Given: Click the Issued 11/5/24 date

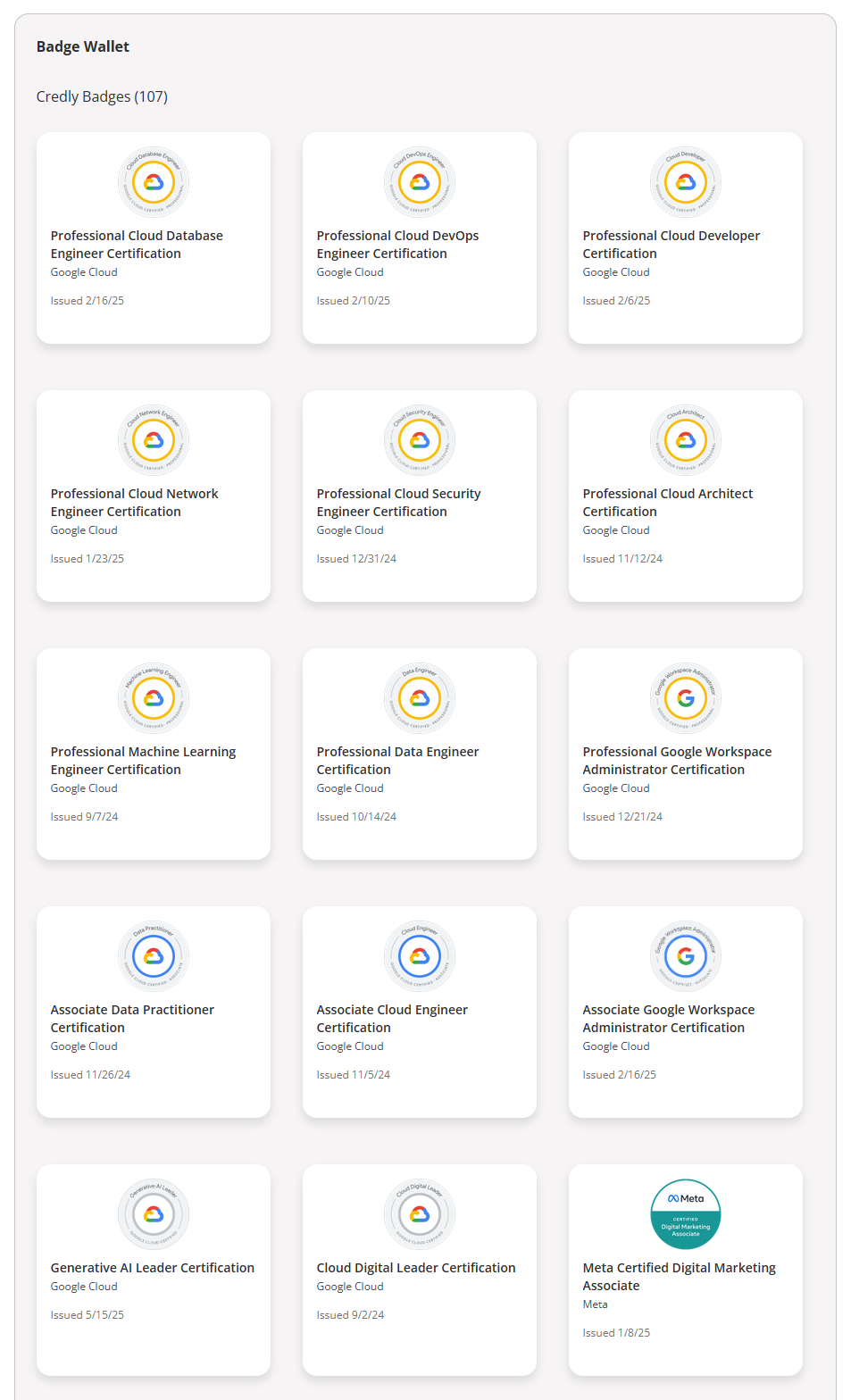Looking at the screenshot, I should pyautogui.click(x=354, y=1075).
